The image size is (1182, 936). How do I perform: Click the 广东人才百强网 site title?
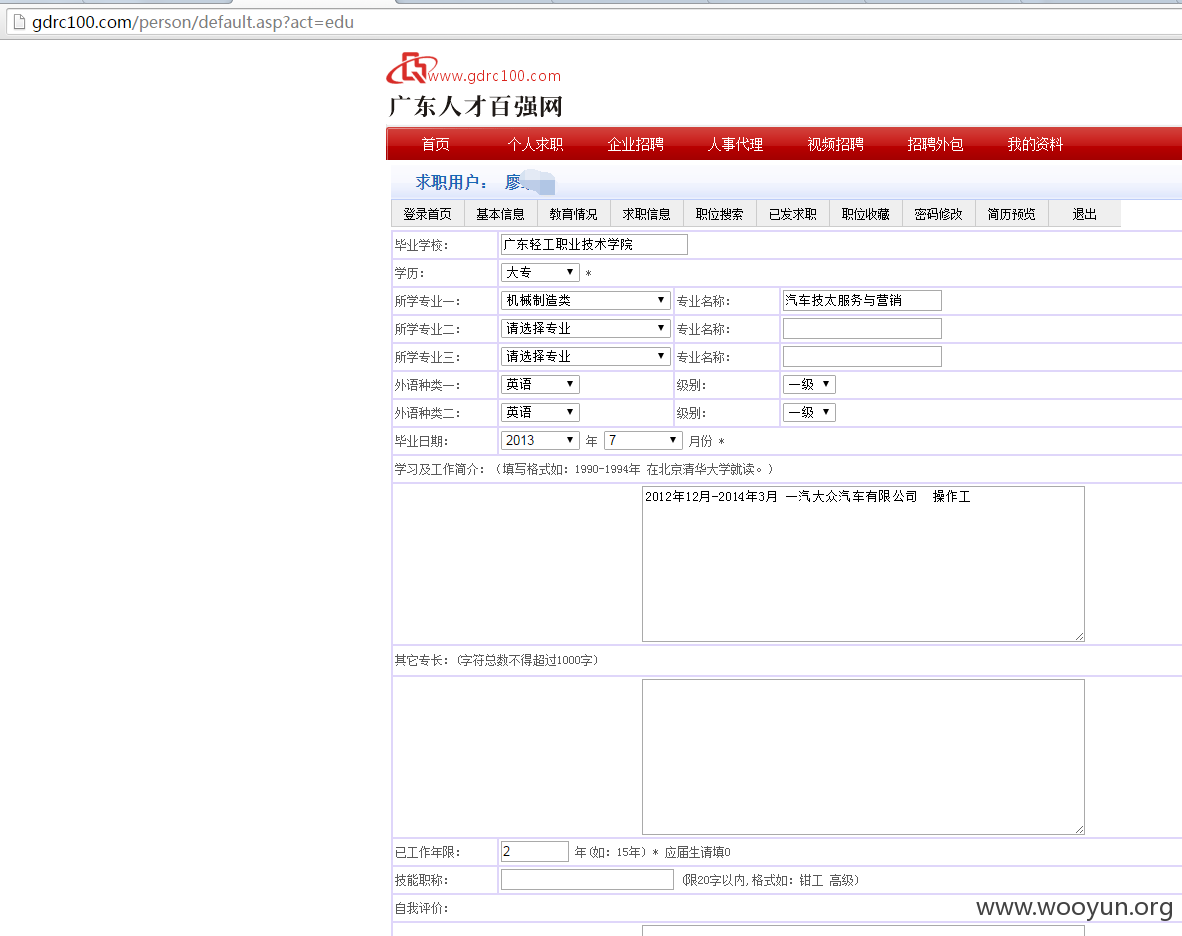[476, 106]
